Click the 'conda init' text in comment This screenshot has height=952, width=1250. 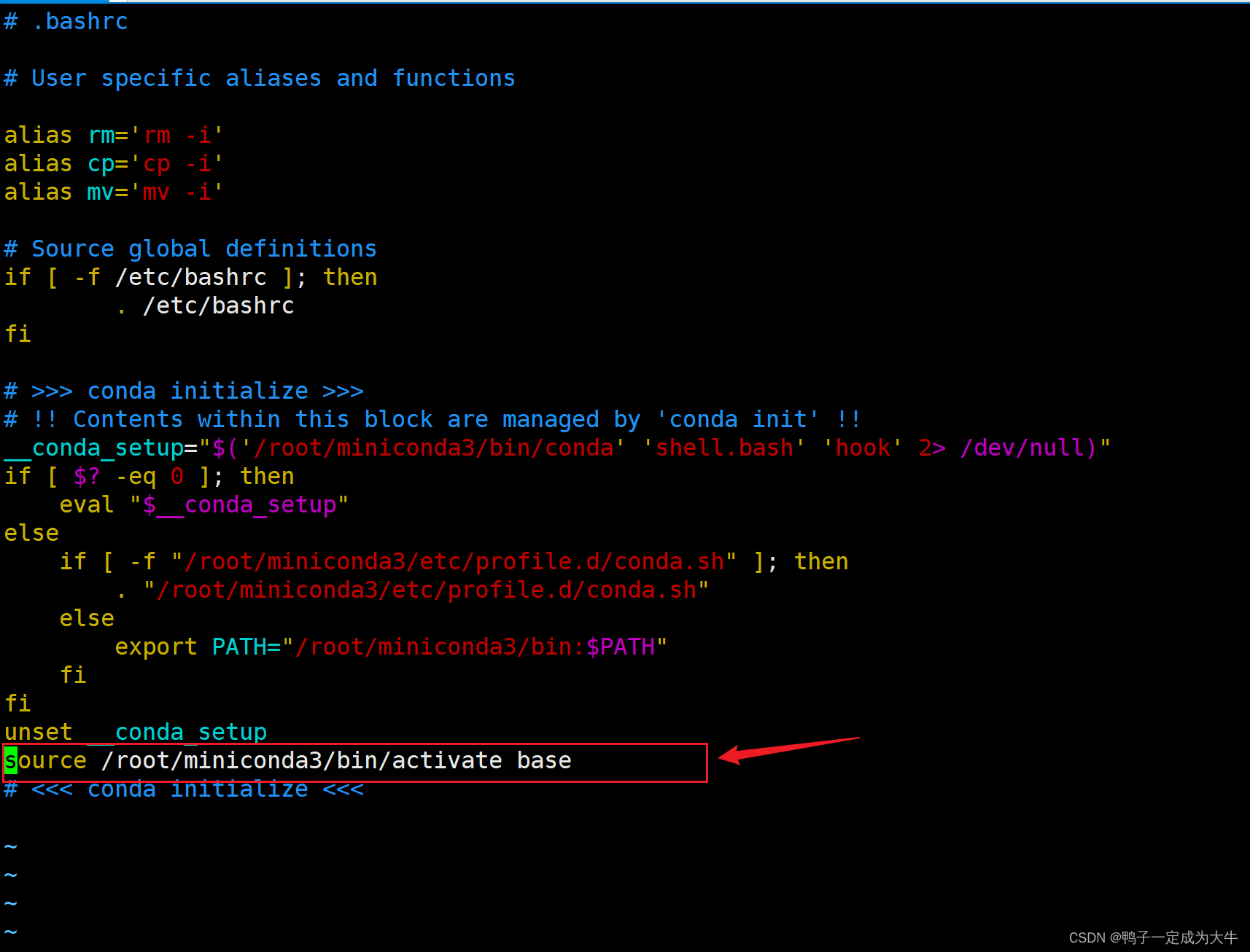[737, 419]
